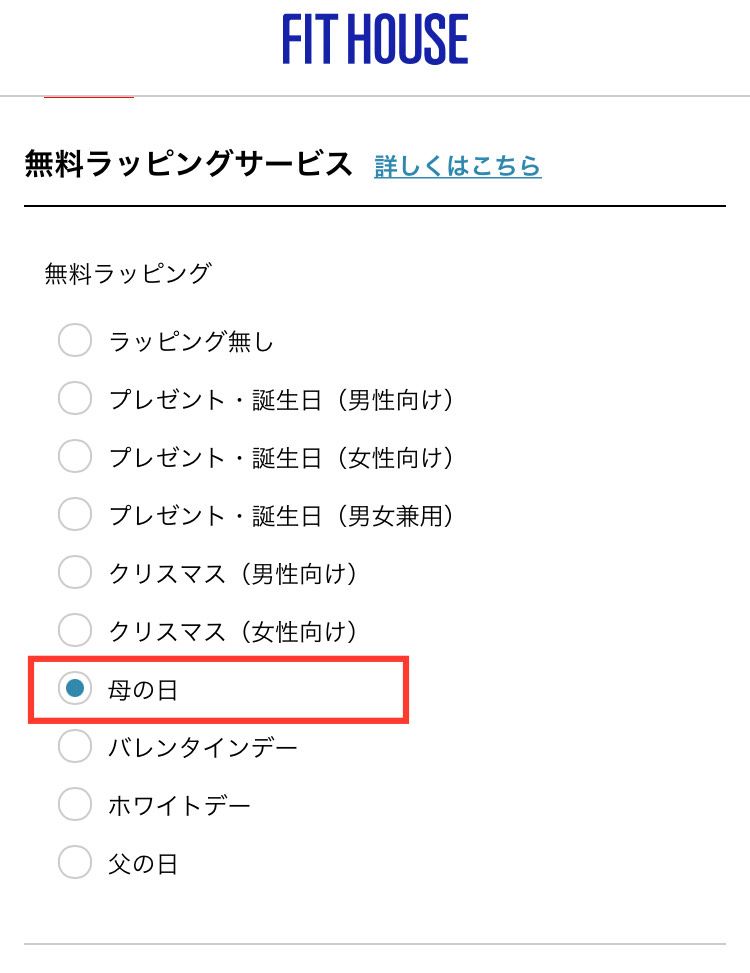The image size is (750, 973).
Task: Pick プレゼント・誕生日（男女兼用） radio circle
Action: [x=75, y=515]
